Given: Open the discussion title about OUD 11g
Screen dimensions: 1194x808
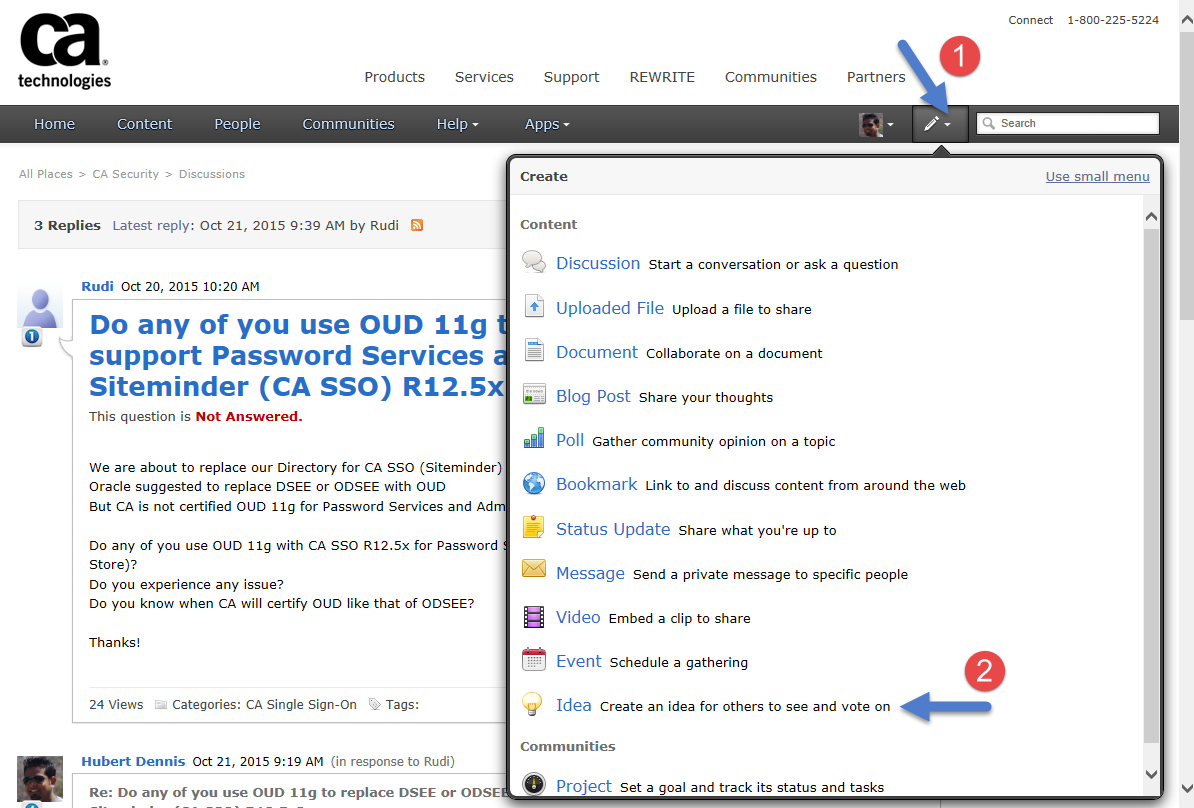Looking at the screenshot, I should (x=298, y=356).
